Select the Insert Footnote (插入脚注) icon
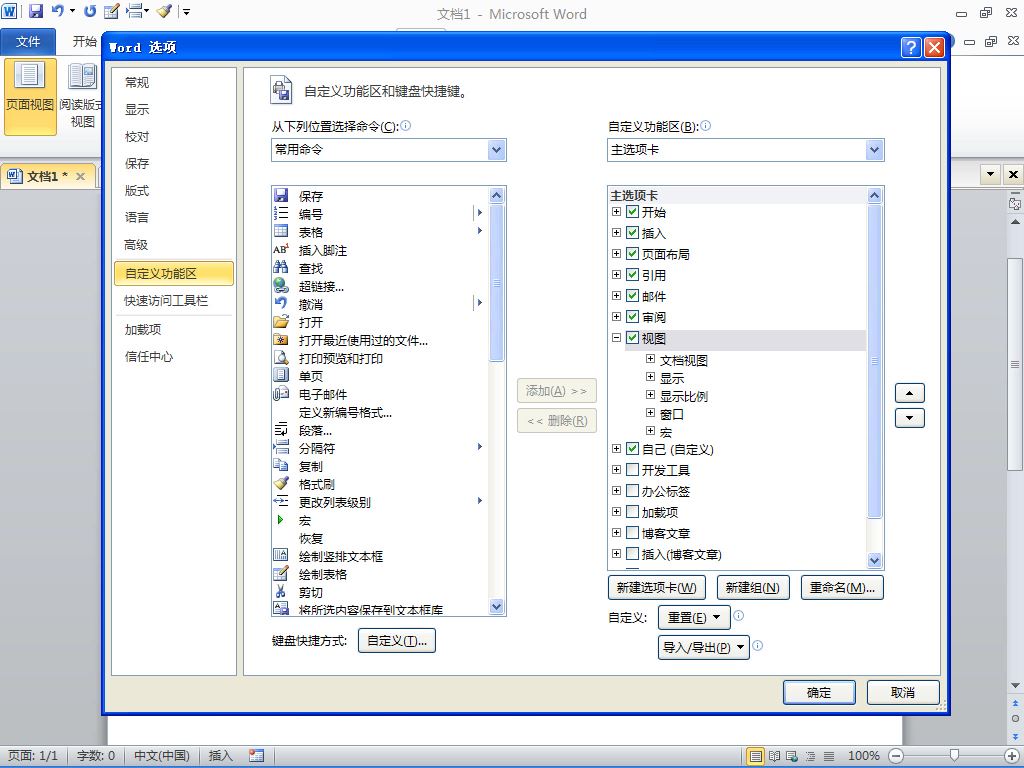 281,249
